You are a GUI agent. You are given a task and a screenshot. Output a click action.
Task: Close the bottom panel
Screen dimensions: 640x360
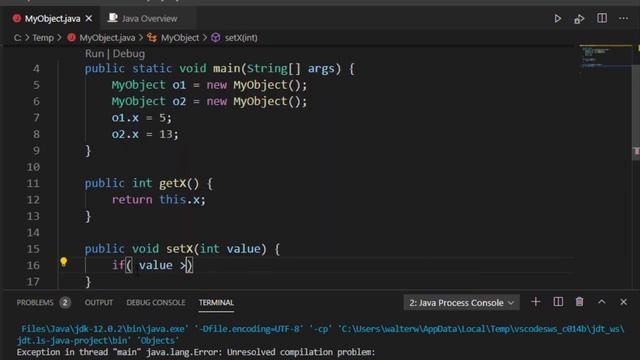point(623,302)
